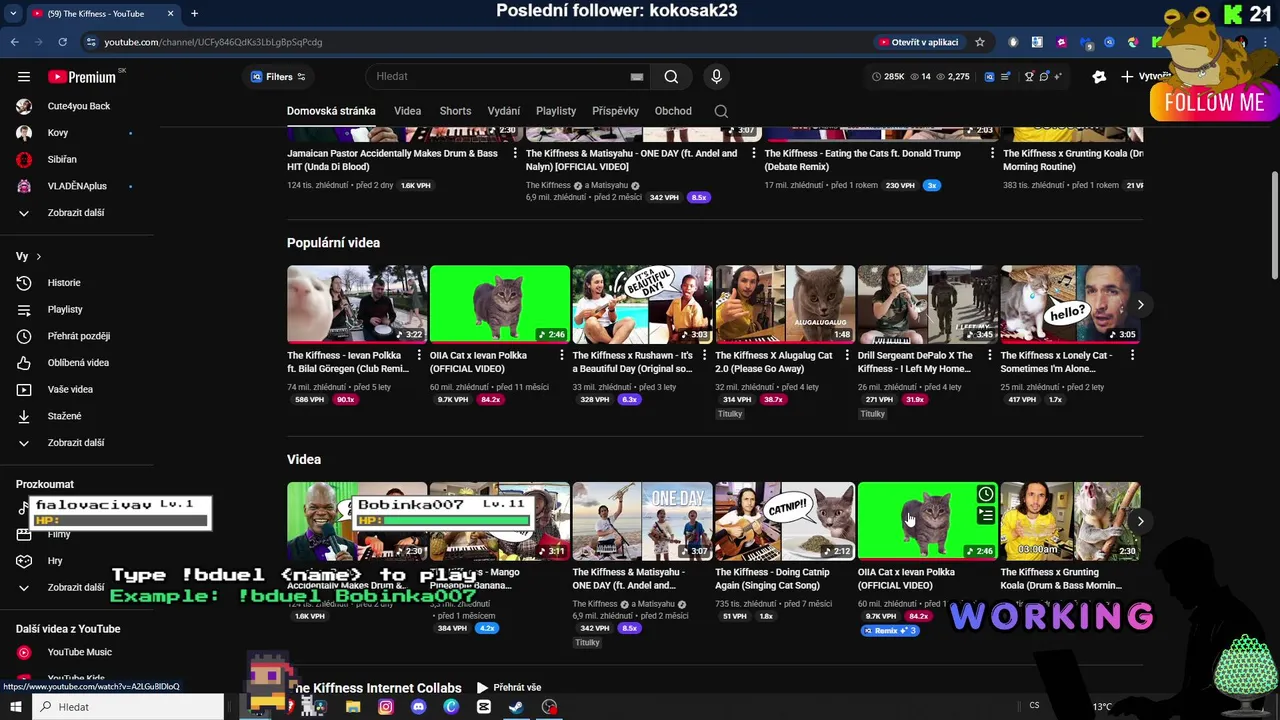The width and height of the screenshot is (1280, 720).
Task: Click the page vertical scrollbar
Action: point(1274,225)
